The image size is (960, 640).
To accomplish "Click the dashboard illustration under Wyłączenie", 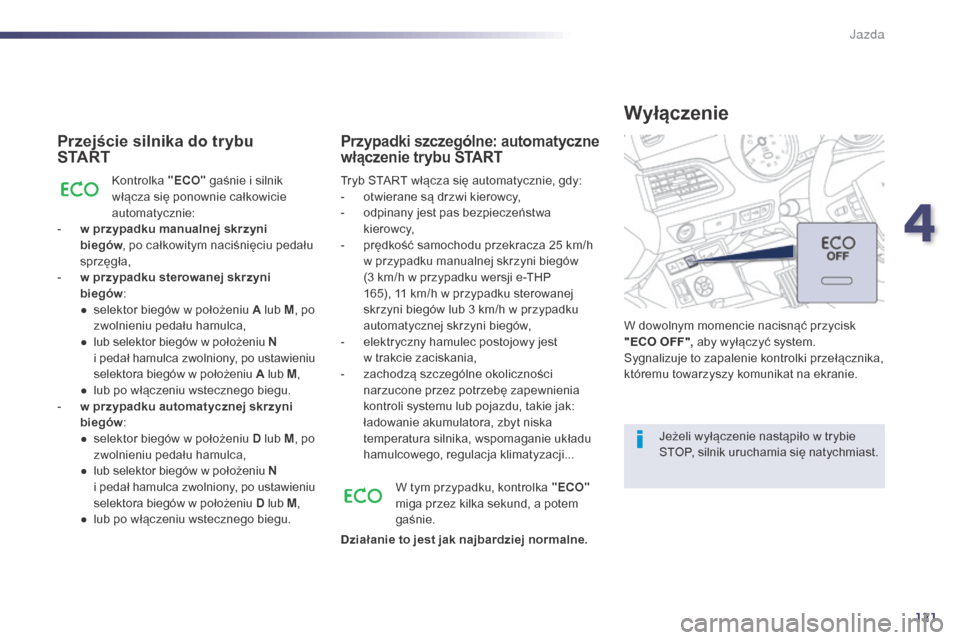I will pyautogui.click(x=754, y=221).
